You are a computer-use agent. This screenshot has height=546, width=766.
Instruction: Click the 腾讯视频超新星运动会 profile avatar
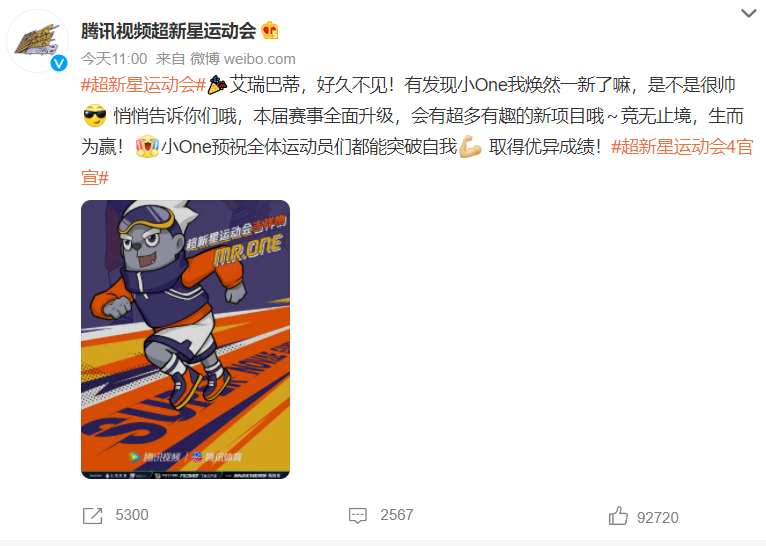tap(37, 41)
